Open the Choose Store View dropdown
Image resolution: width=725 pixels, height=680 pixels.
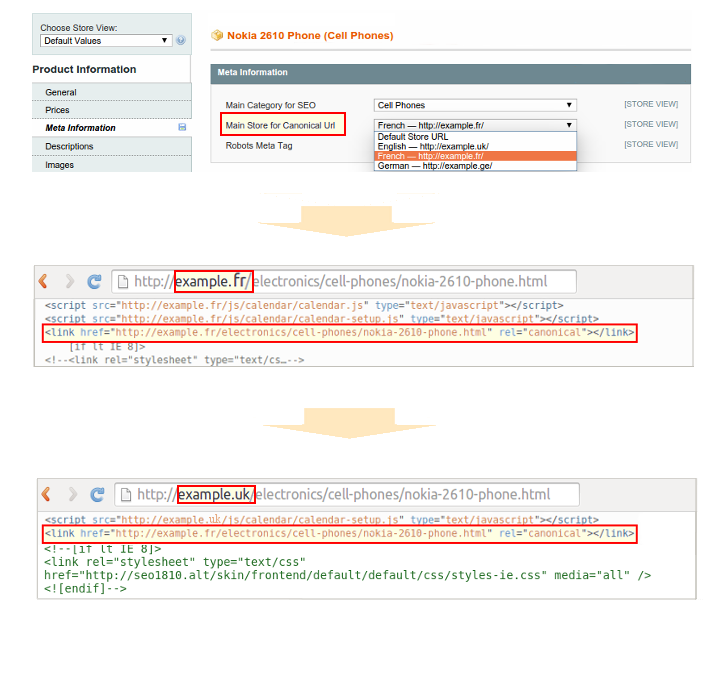coord(106,41)
